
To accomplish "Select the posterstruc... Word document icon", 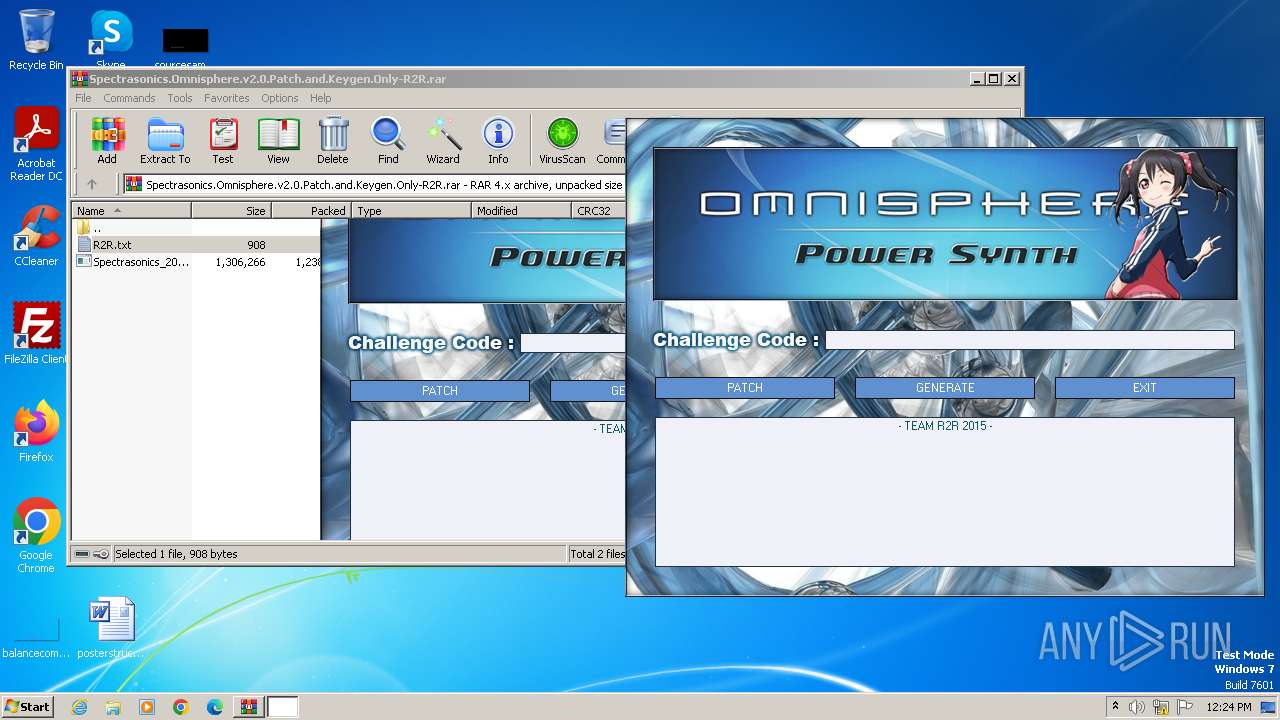I will point(111,628).
